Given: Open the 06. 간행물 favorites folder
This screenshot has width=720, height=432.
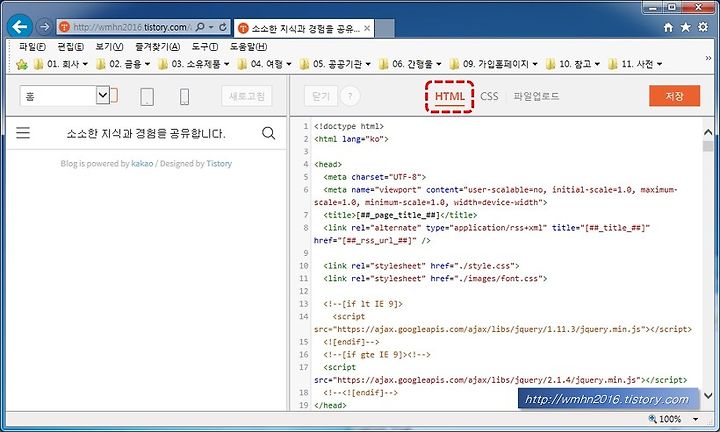Looking at the screenshot, I should [x=410, y=64].
